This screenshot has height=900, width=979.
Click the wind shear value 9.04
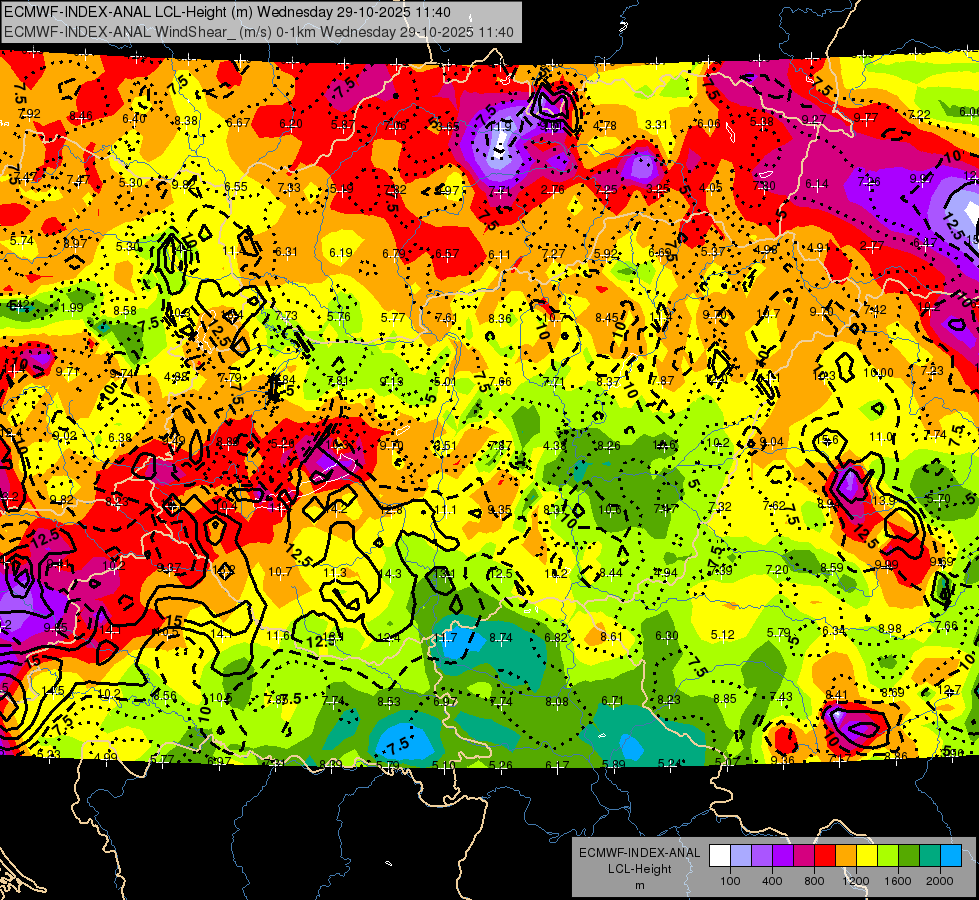coord(772,442)
